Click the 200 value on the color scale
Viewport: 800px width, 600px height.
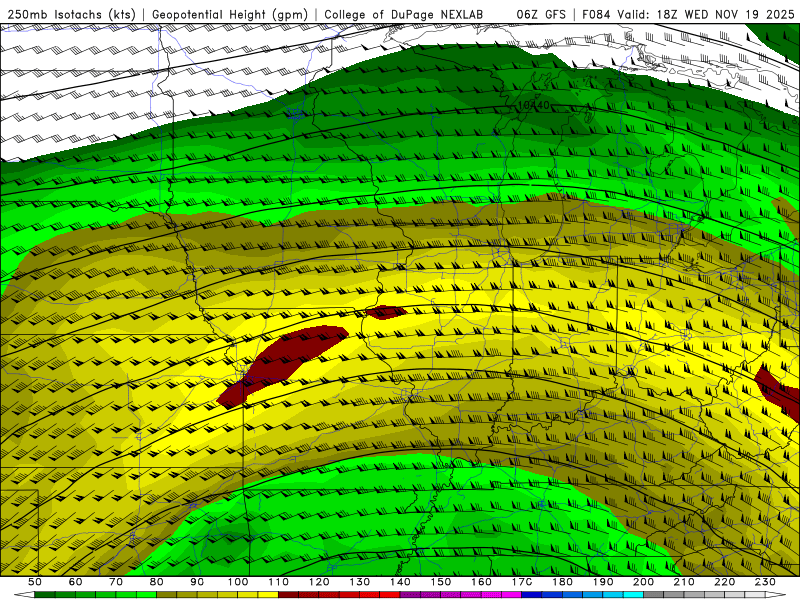point(644,582)
